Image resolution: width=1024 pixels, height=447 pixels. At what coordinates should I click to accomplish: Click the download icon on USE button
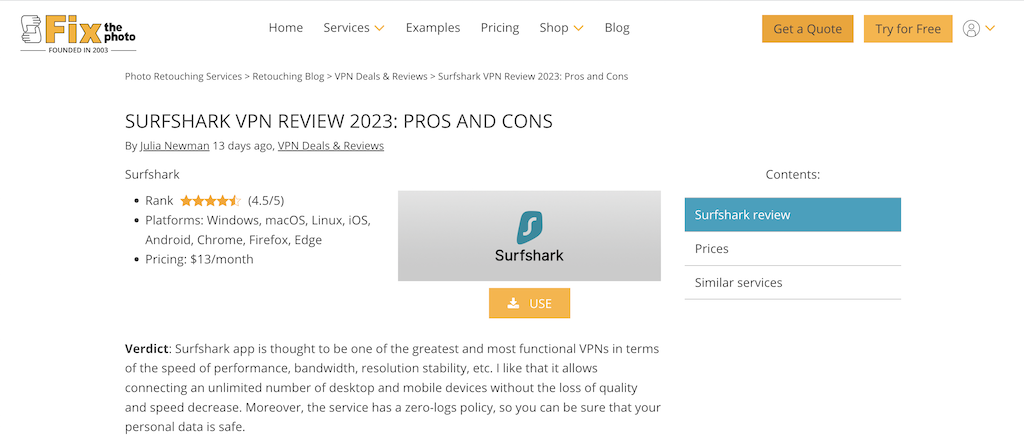tap(514, 303)
